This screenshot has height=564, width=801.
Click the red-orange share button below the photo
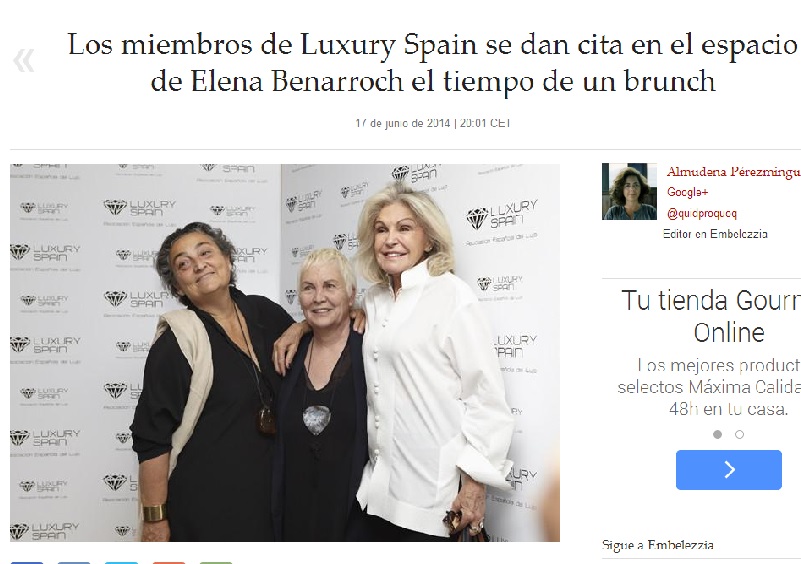169,562
